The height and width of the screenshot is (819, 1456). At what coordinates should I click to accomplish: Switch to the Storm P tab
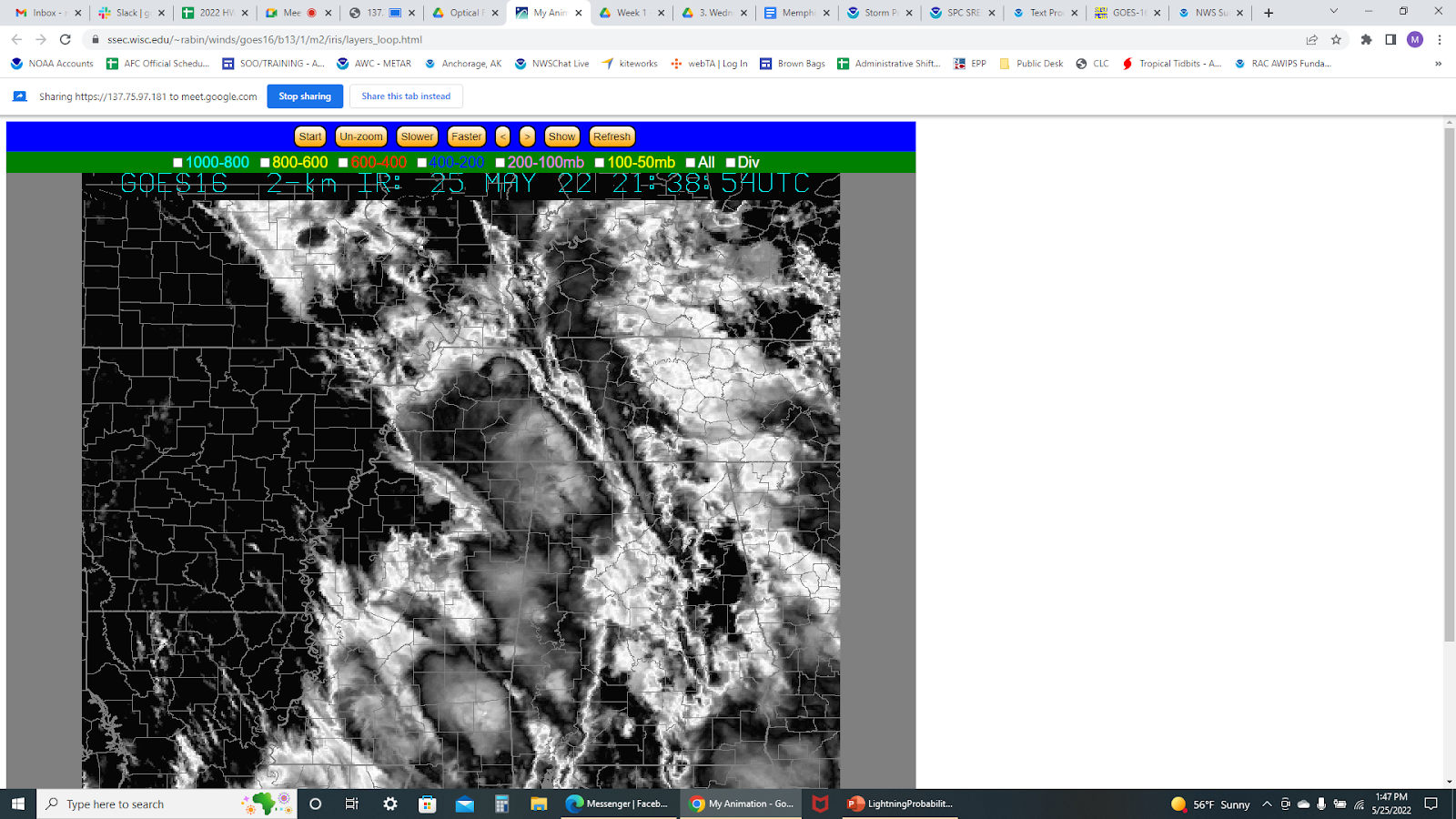click(879, 13)
